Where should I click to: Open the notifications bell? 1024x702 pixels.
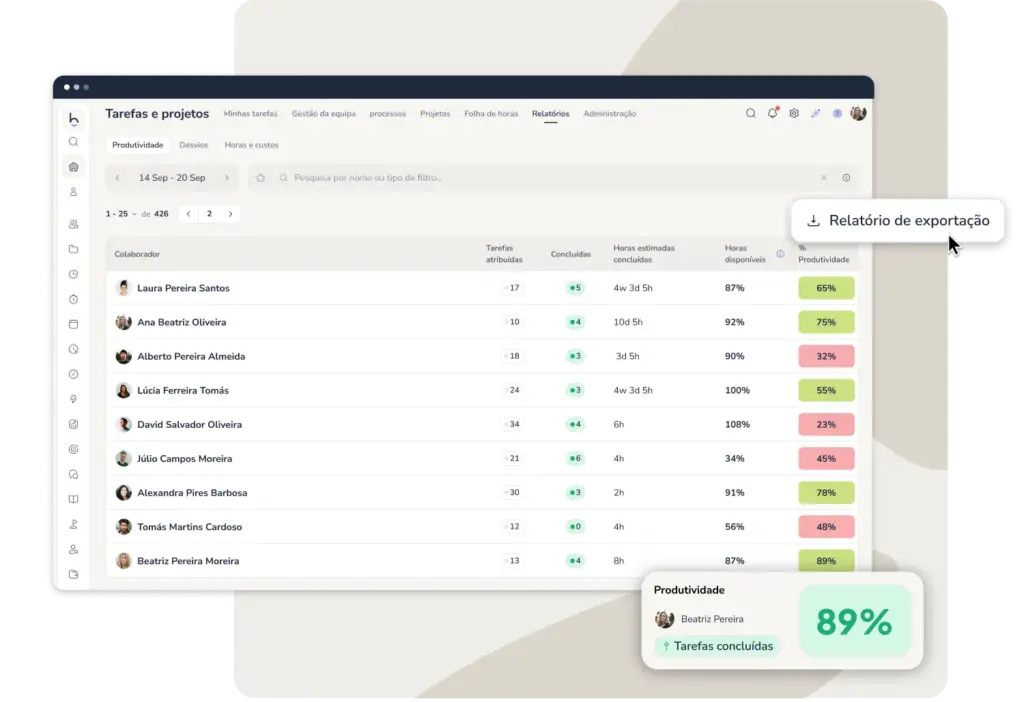point(773,113)
